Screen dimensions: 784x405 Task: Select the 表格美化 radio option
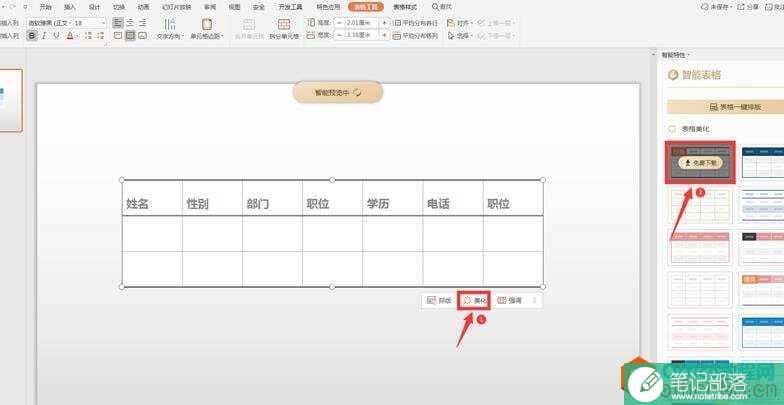tap(672, 129)
